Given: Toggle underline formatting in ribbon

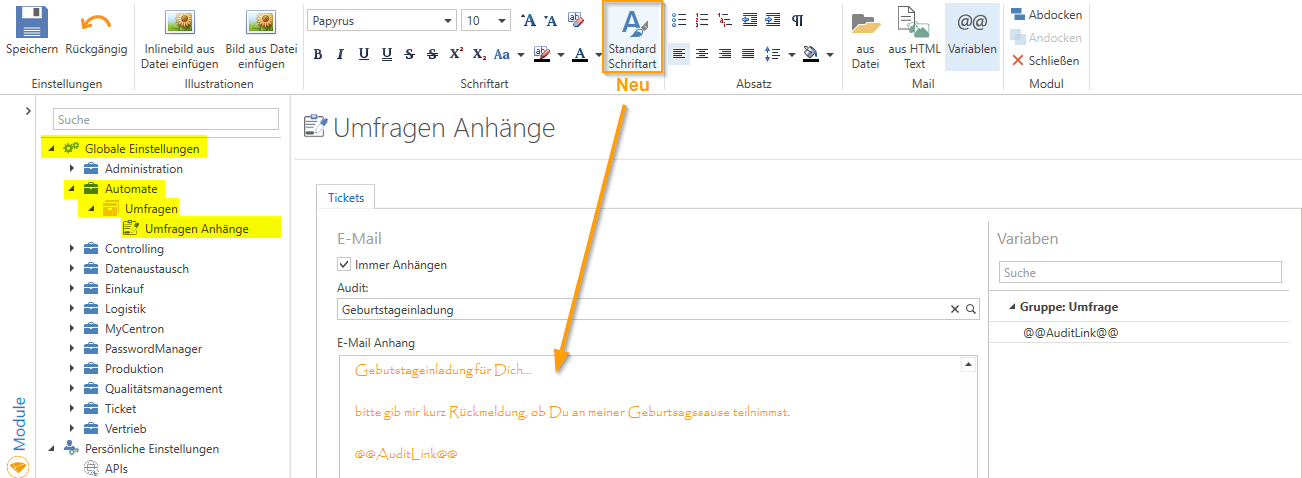Looking at the screenshot, I should 363,54.
